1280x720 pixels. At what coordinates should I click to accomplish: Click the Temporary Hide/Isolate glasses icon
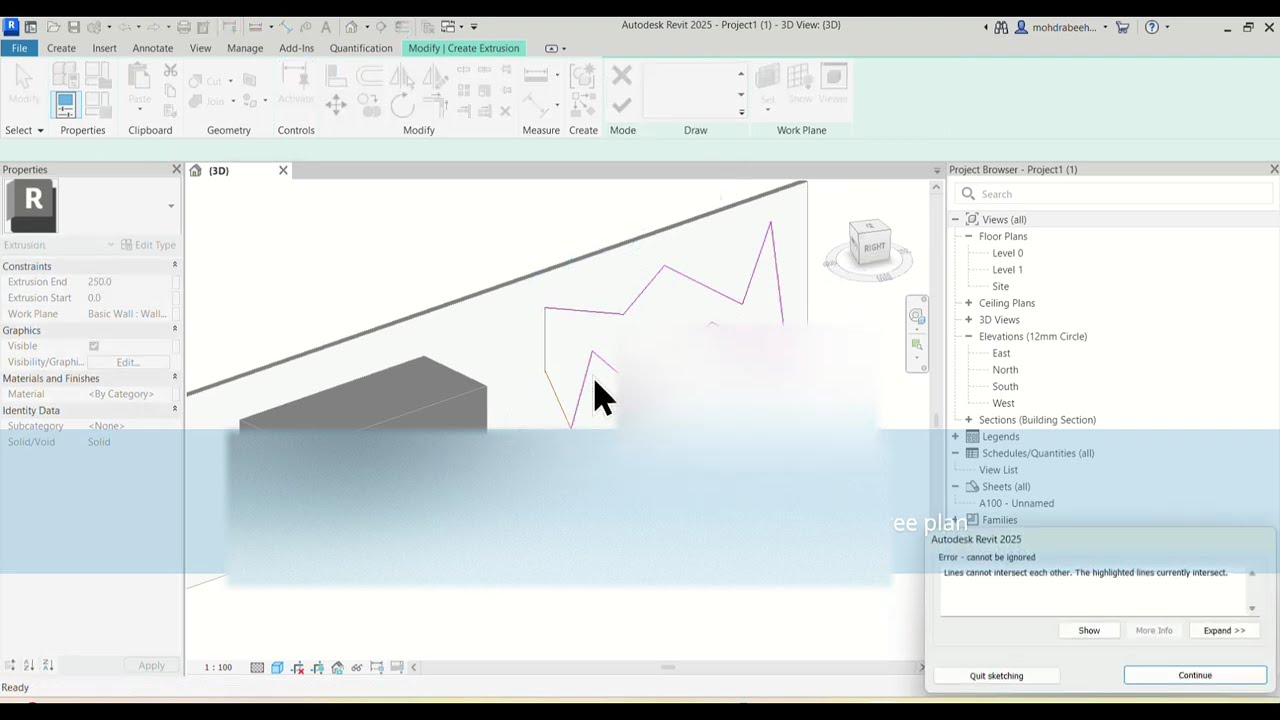(x=357, y=667)
